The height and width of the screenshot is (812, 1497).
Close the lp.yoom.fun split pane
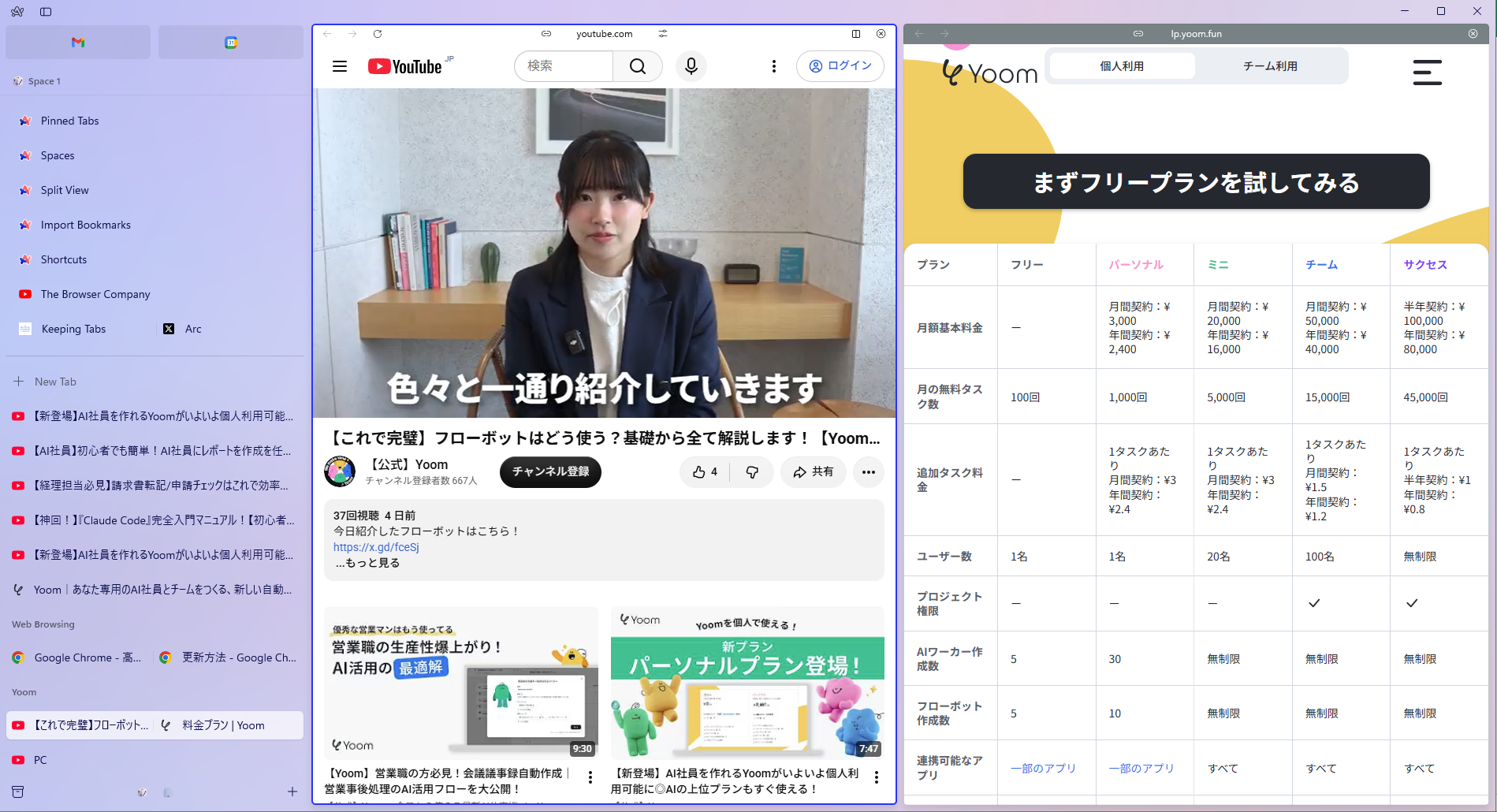tap(1473, 34)
